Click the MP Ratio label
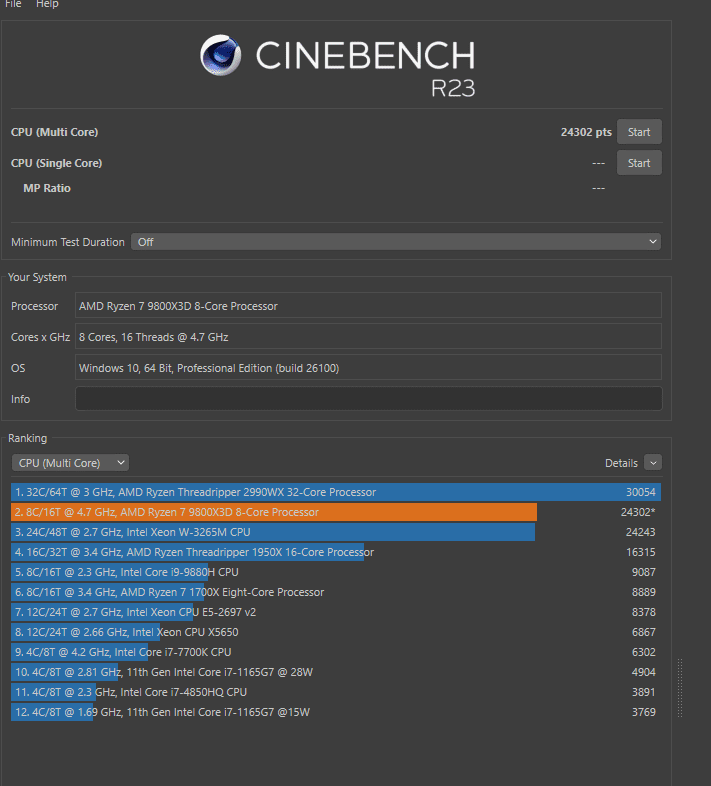711x786 pixels. pos(47,188)
